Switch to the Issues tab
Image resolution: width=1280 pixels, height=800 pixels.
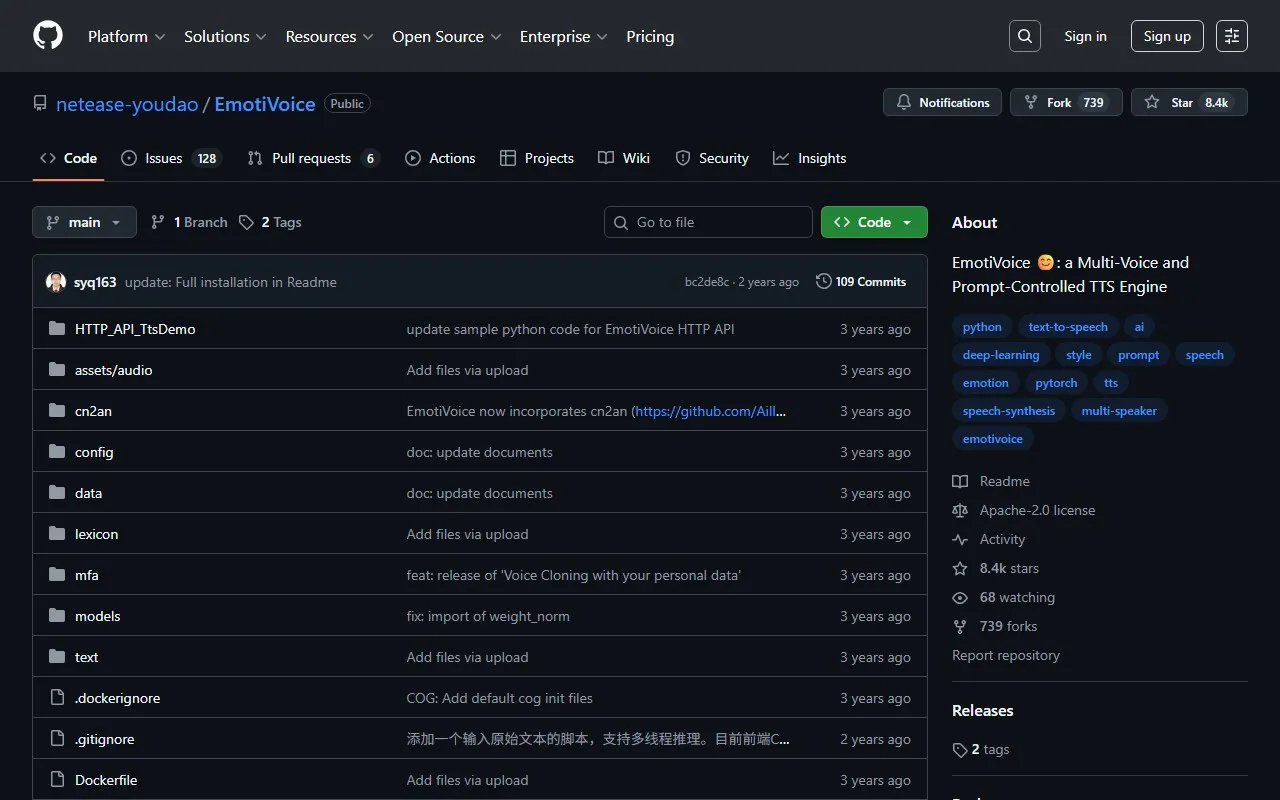click(x=169, y=158)
